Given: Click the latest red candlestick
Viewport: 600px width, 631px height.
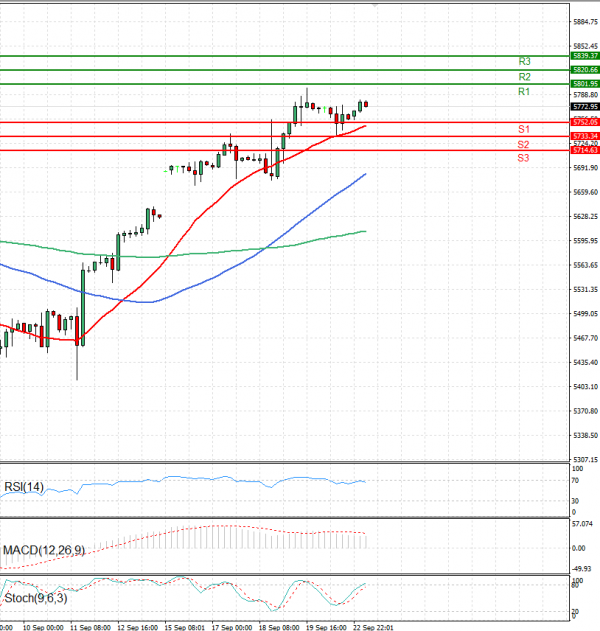Looking at the screenshot, I should tap(366, 104).
